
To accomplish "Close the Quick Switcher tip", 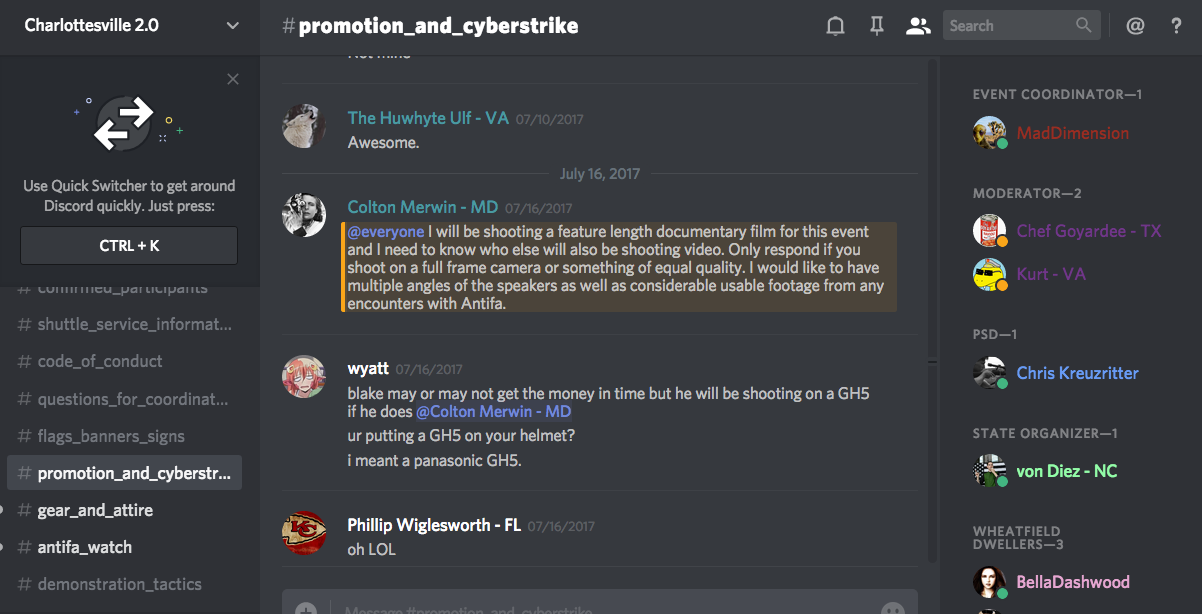I will [233, 79].
